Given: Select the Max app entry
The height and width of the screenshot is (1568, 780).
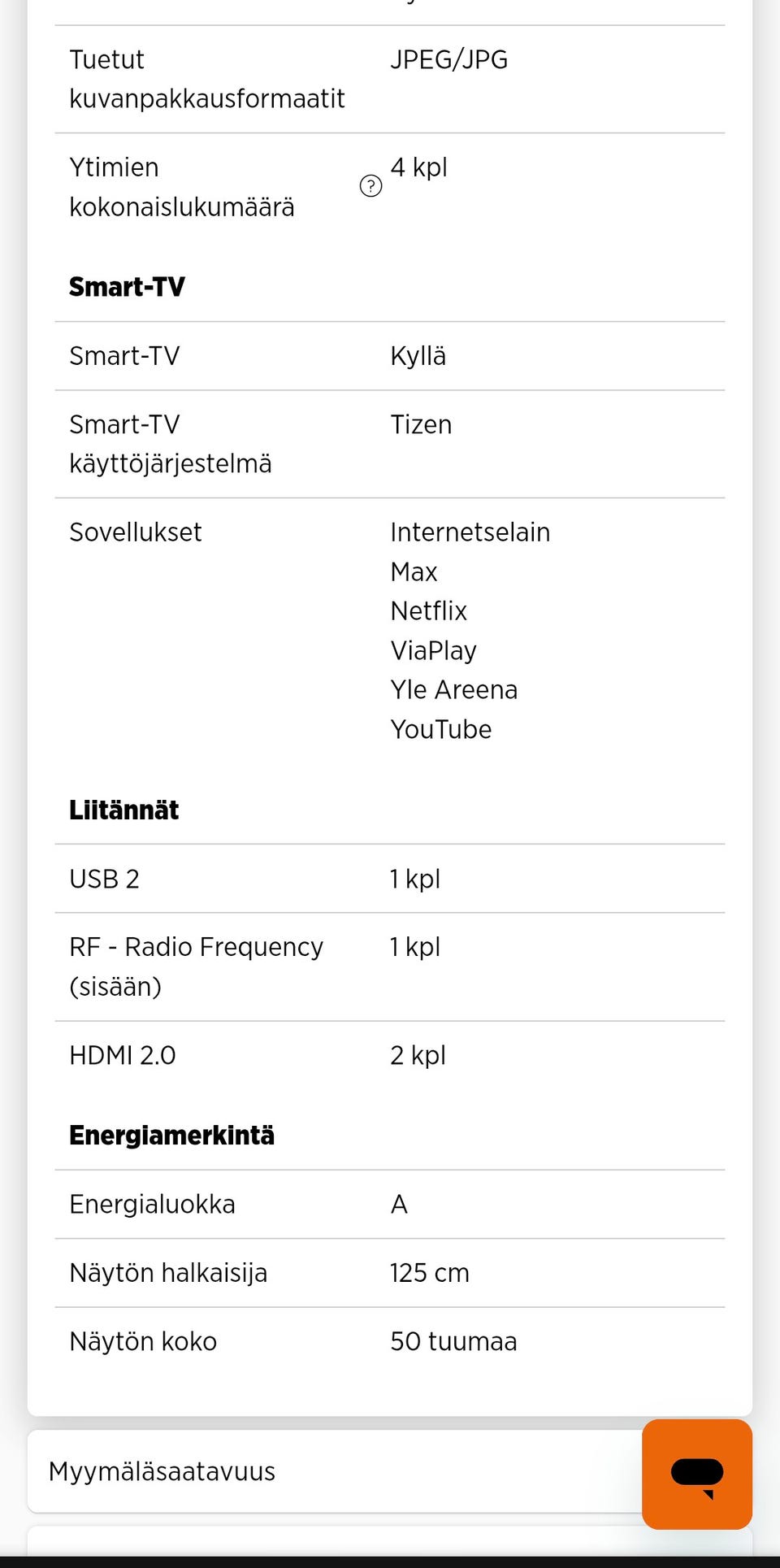Looking at the screenshot, I should (x=414, y=572).
